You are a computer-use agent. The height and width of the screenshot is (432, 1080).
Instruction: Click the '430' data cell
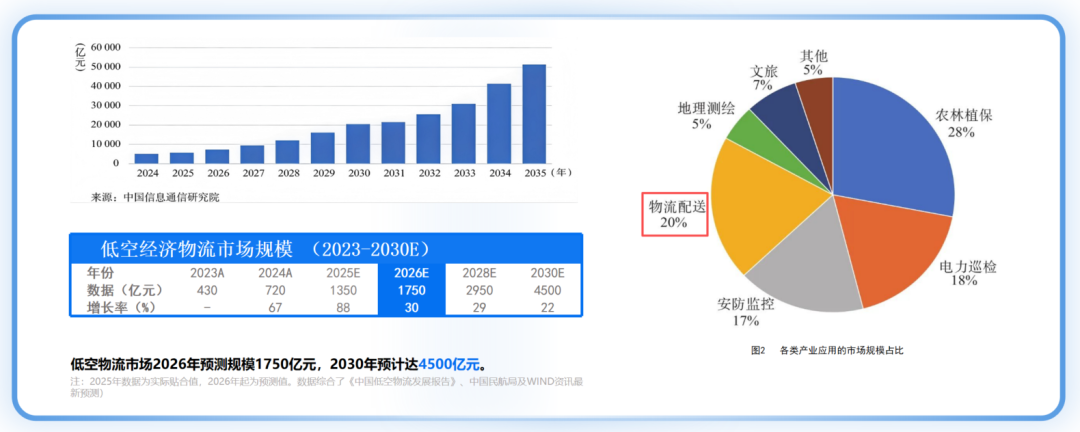(207, 290)
